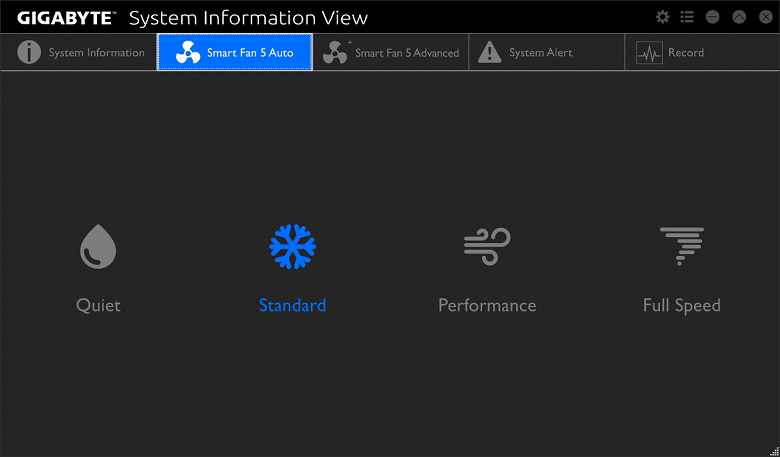
Task: Click the warning triangle System Alert icon
Action: point(489,53)
